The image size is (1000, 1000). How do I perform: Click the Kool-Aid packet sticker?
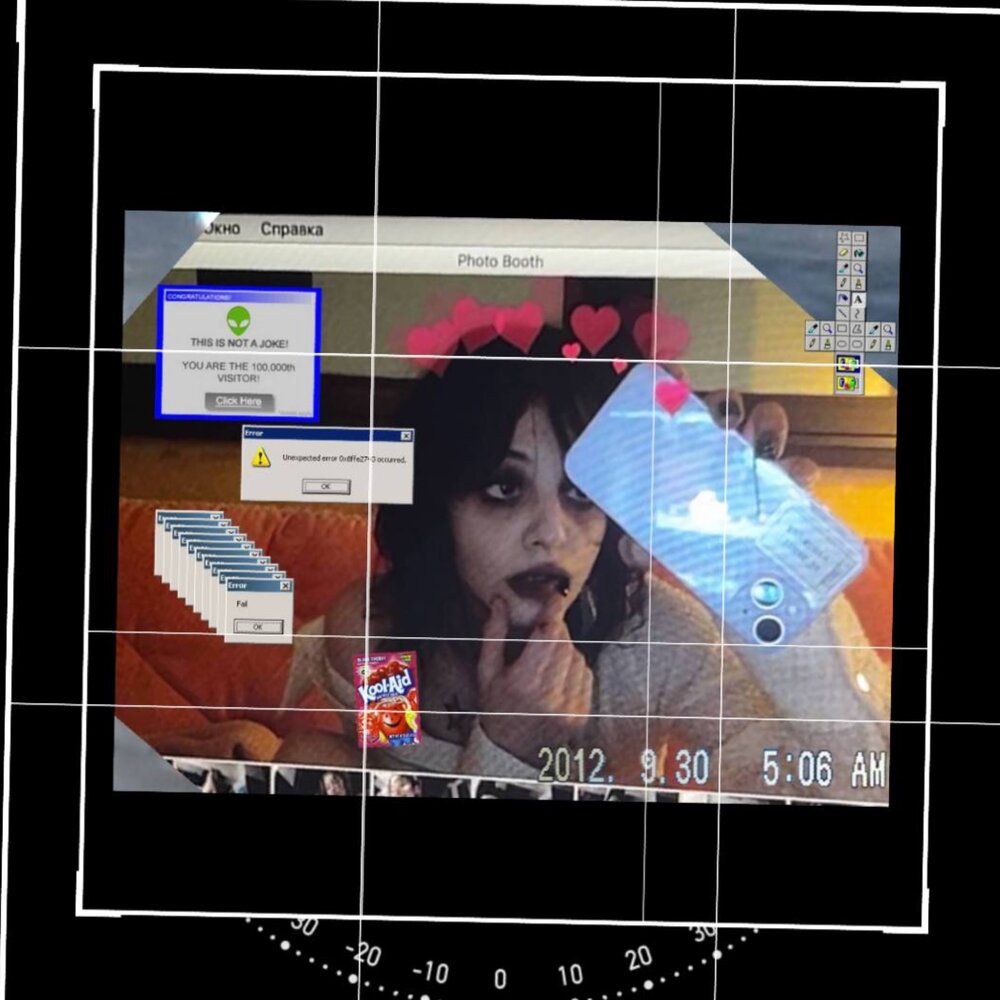pos(388,699)
